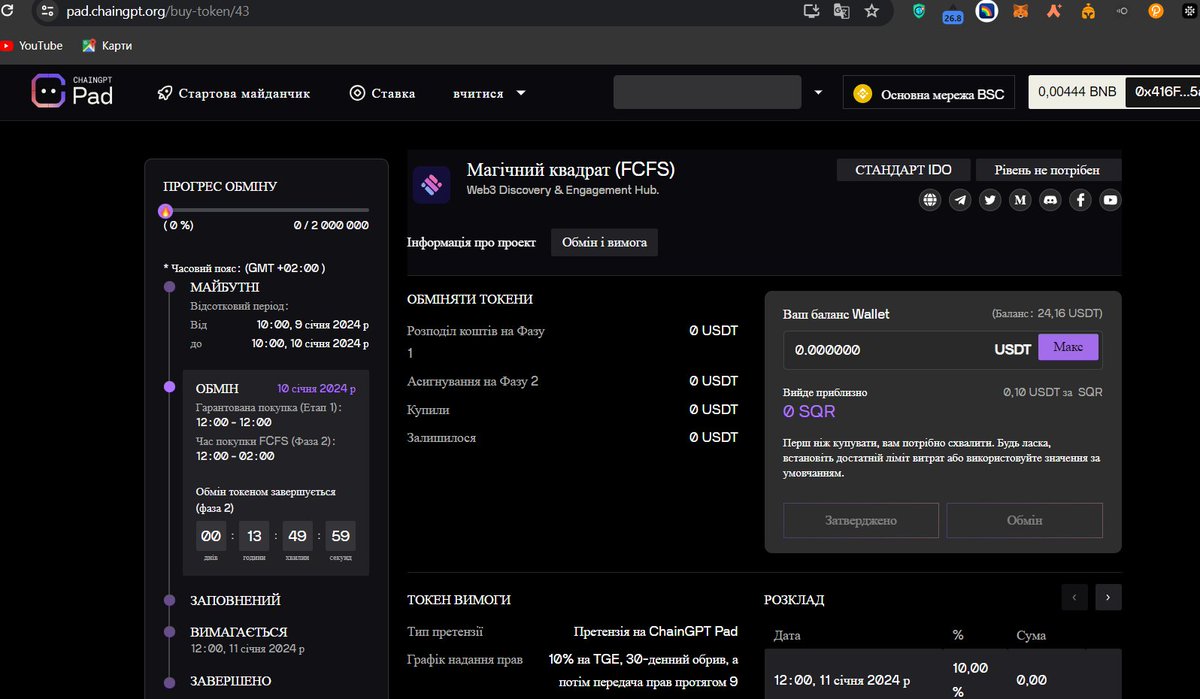Click the Залишилося row
Image resolution: width=1200 pixels, height=699 pixels.
pyautogui.click(x=572, y=438)
